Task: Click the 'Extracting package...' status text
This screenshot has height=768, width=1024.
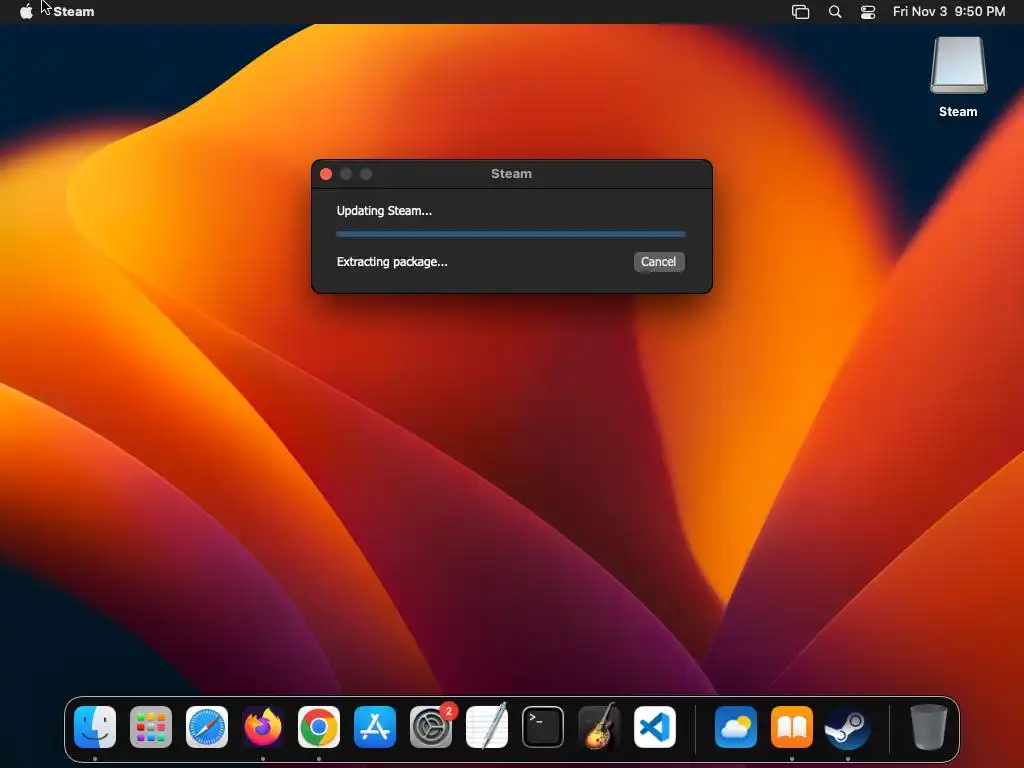Action: tap(392, 262)
